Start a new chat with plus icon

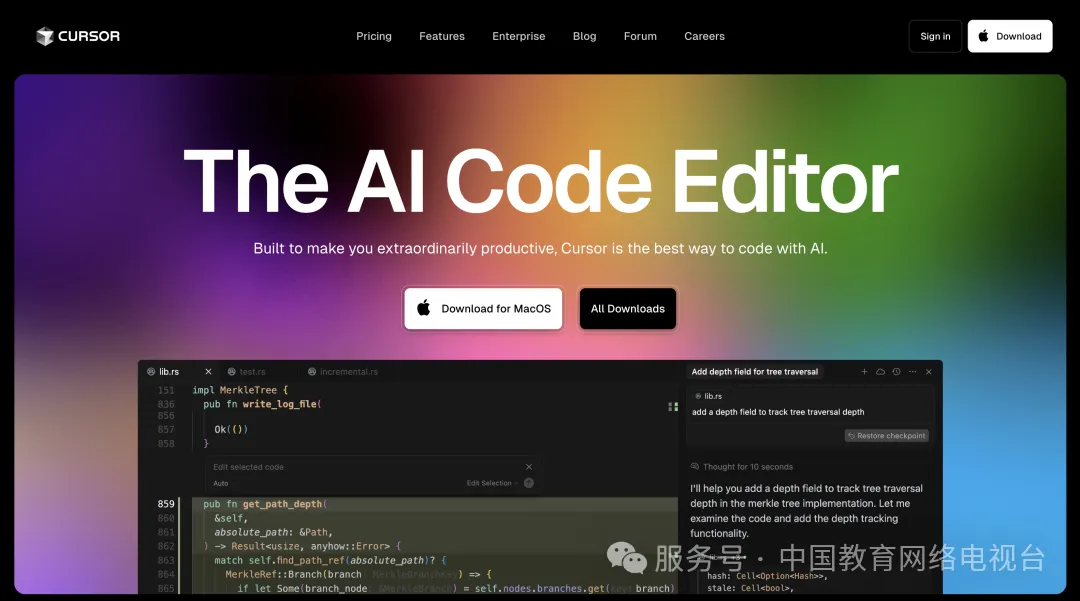864,372
